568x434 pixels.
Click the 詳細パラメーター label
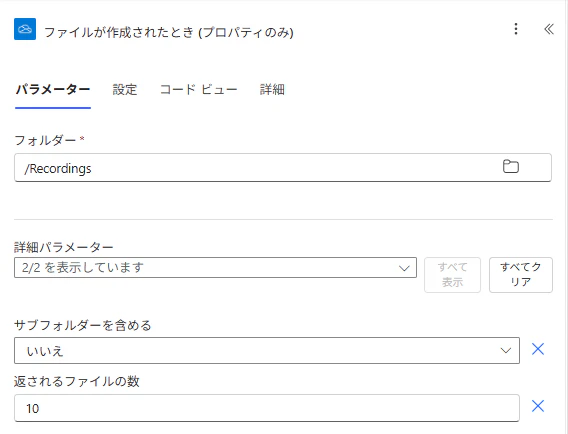click(64, 247)
